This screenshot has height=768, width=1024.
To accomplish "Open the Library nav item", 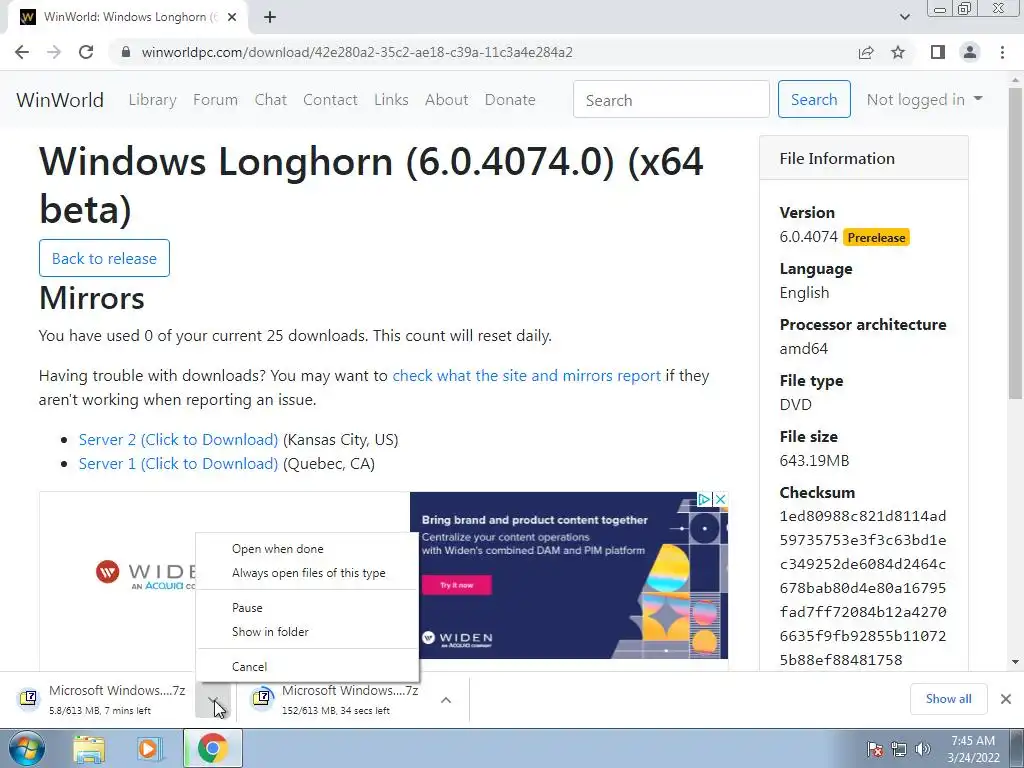I will [x=153, y=100].
